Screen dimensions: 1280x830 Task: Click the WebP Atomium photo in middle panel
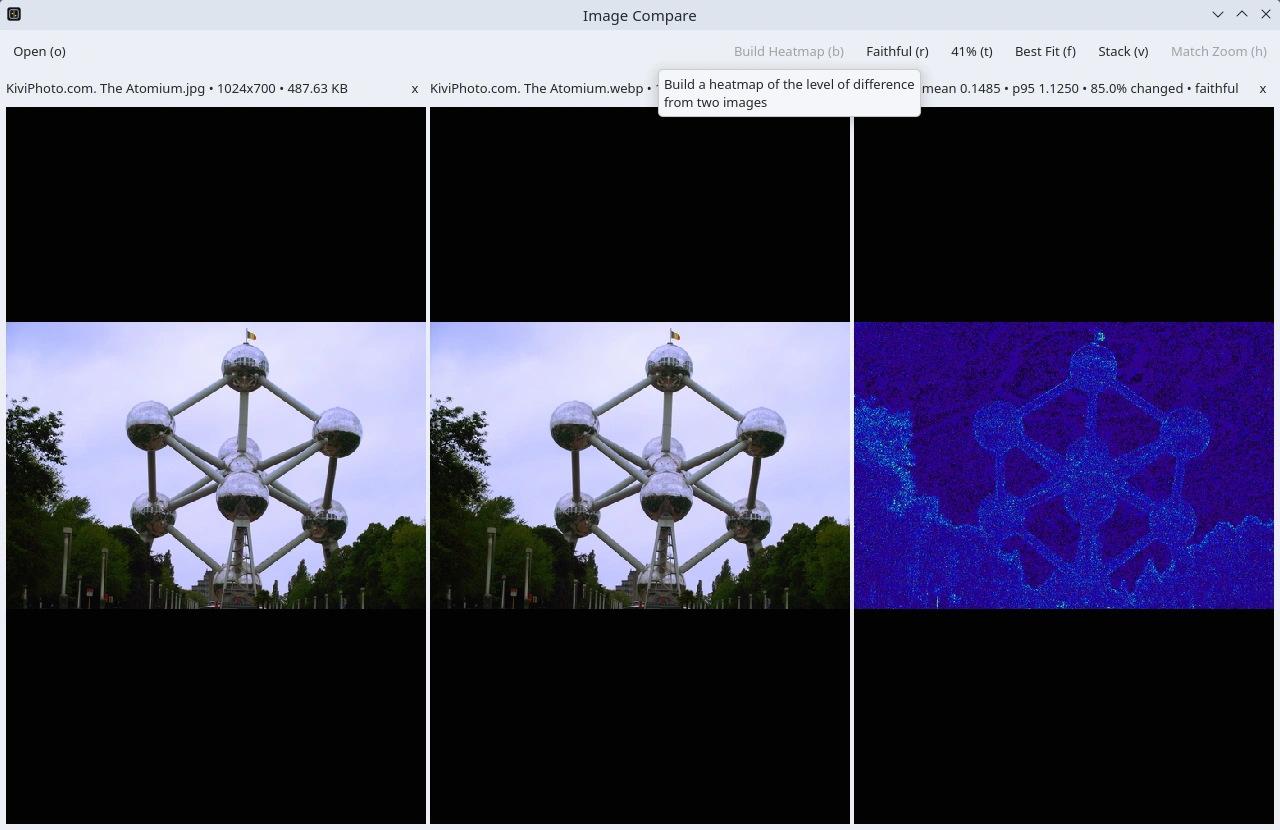(x=640, y=465)
